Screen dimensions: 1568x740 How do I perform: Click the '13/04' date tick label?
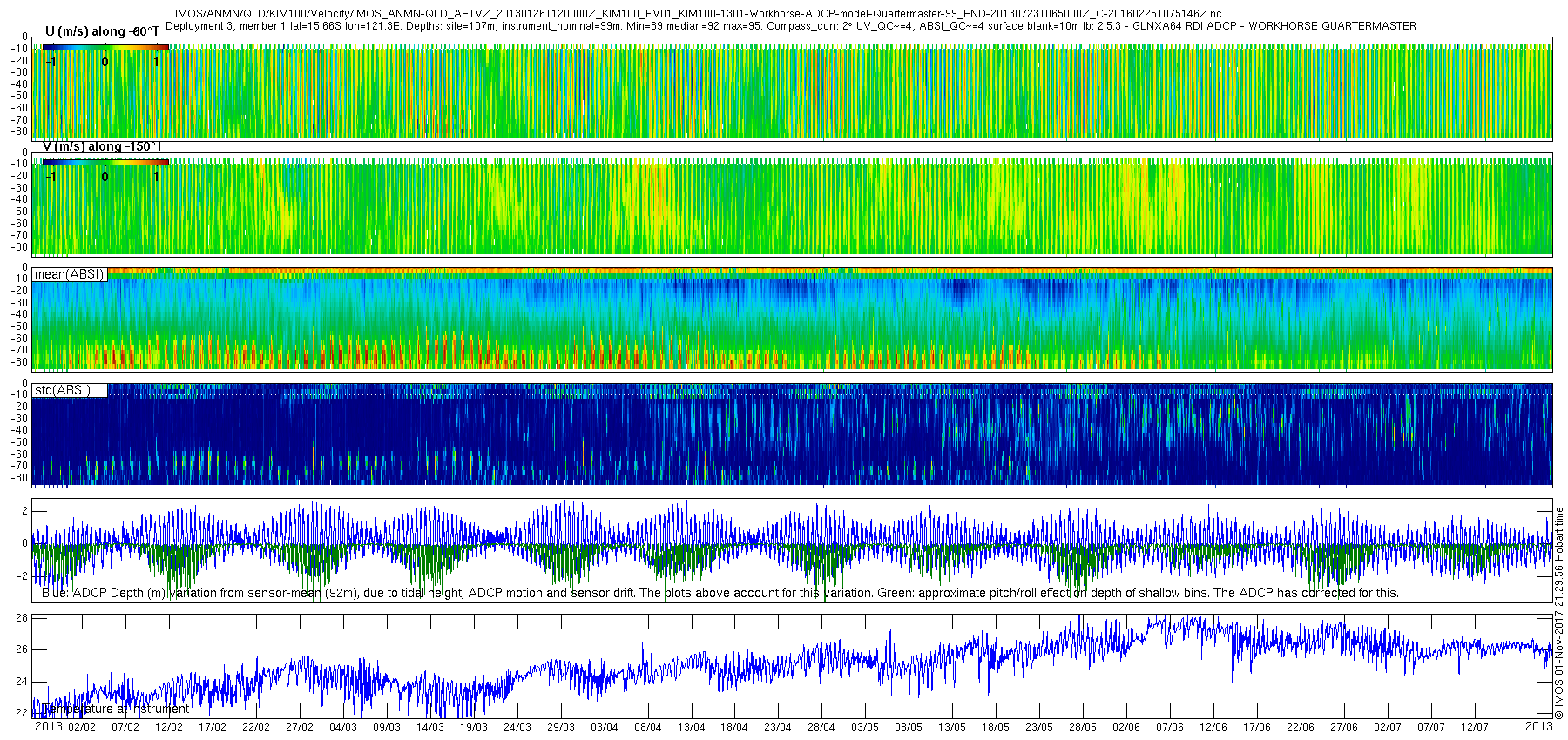coord(692,728)
